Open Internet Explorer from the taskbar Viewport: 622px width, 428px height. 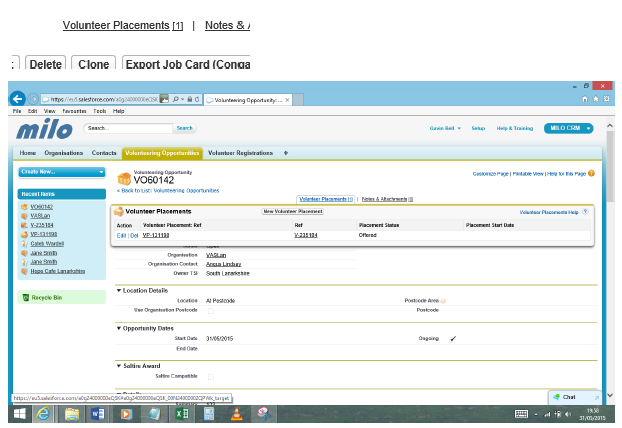[43, 414]
